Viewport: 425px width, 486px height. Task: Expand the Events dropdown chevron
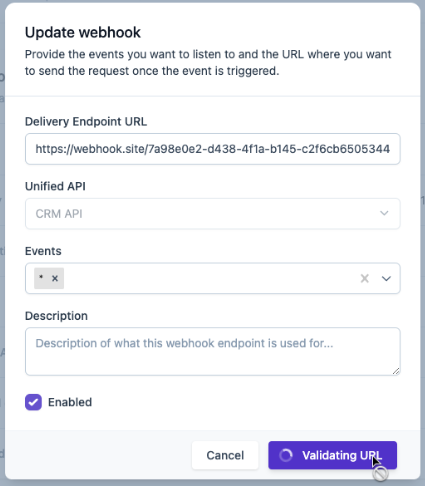click(x=386, y=278)
